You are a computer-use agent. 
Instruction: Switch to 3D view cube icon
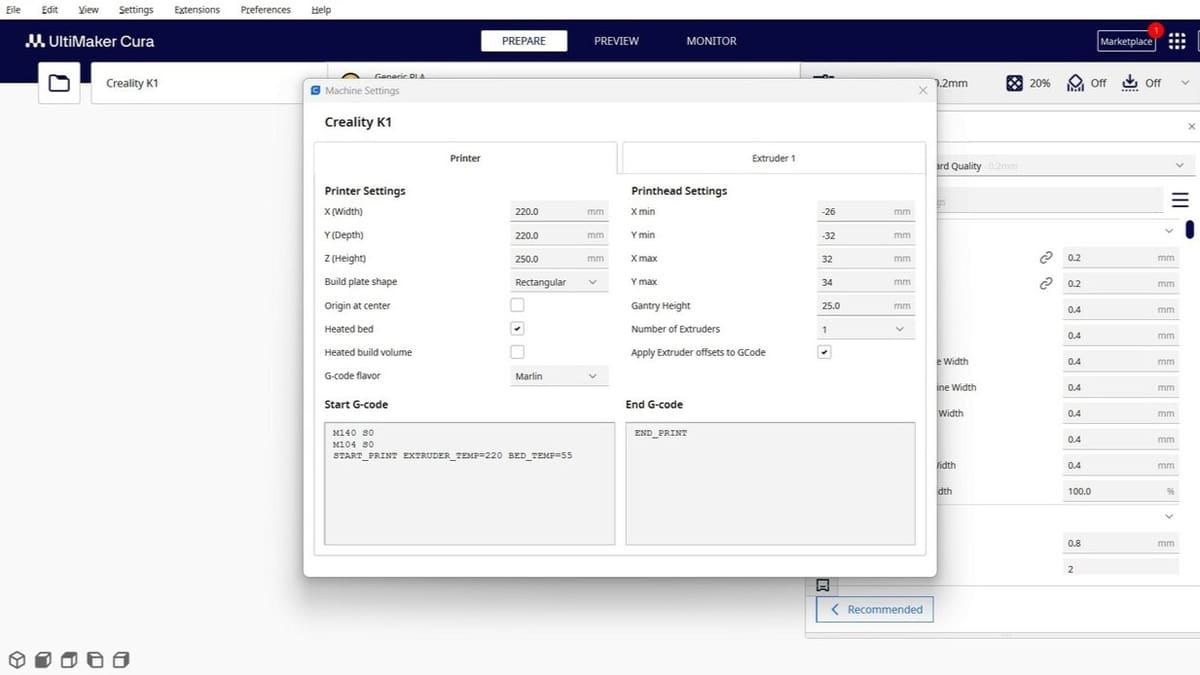[17, 660]
